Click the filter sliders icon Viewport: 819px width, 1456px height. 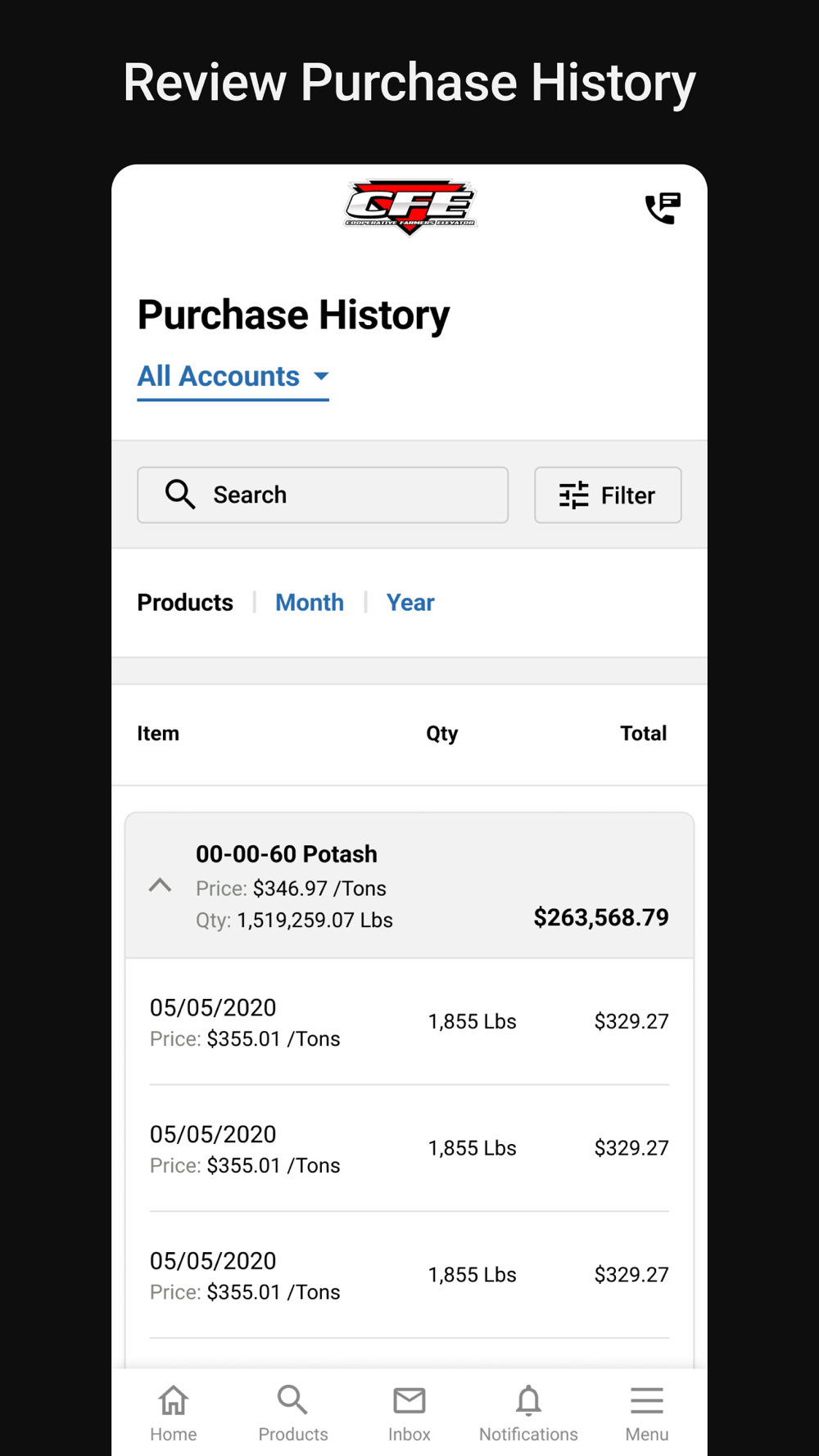(x=573, y=495)
